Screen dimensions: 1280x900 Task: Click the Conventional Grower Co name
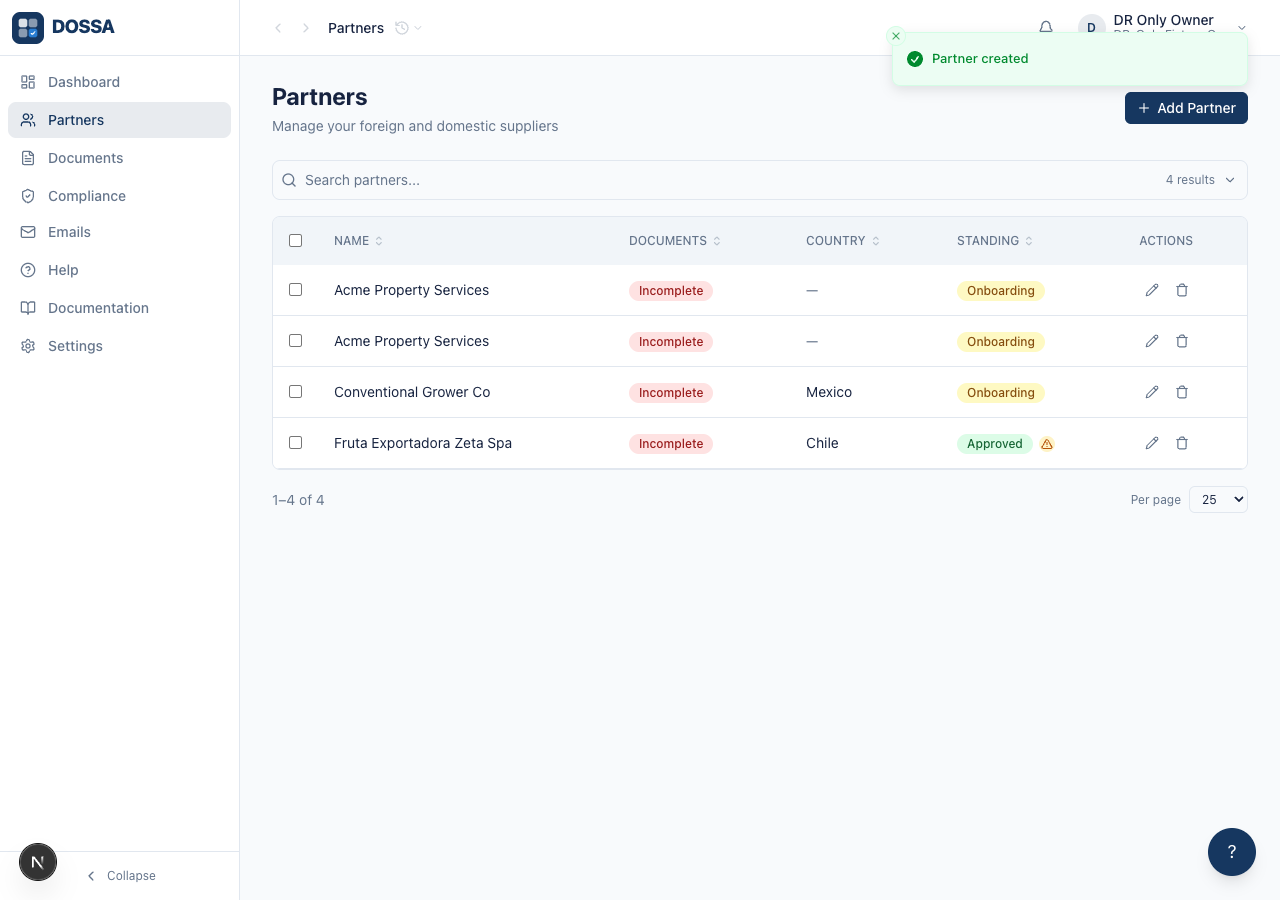(x=412, y=392)
